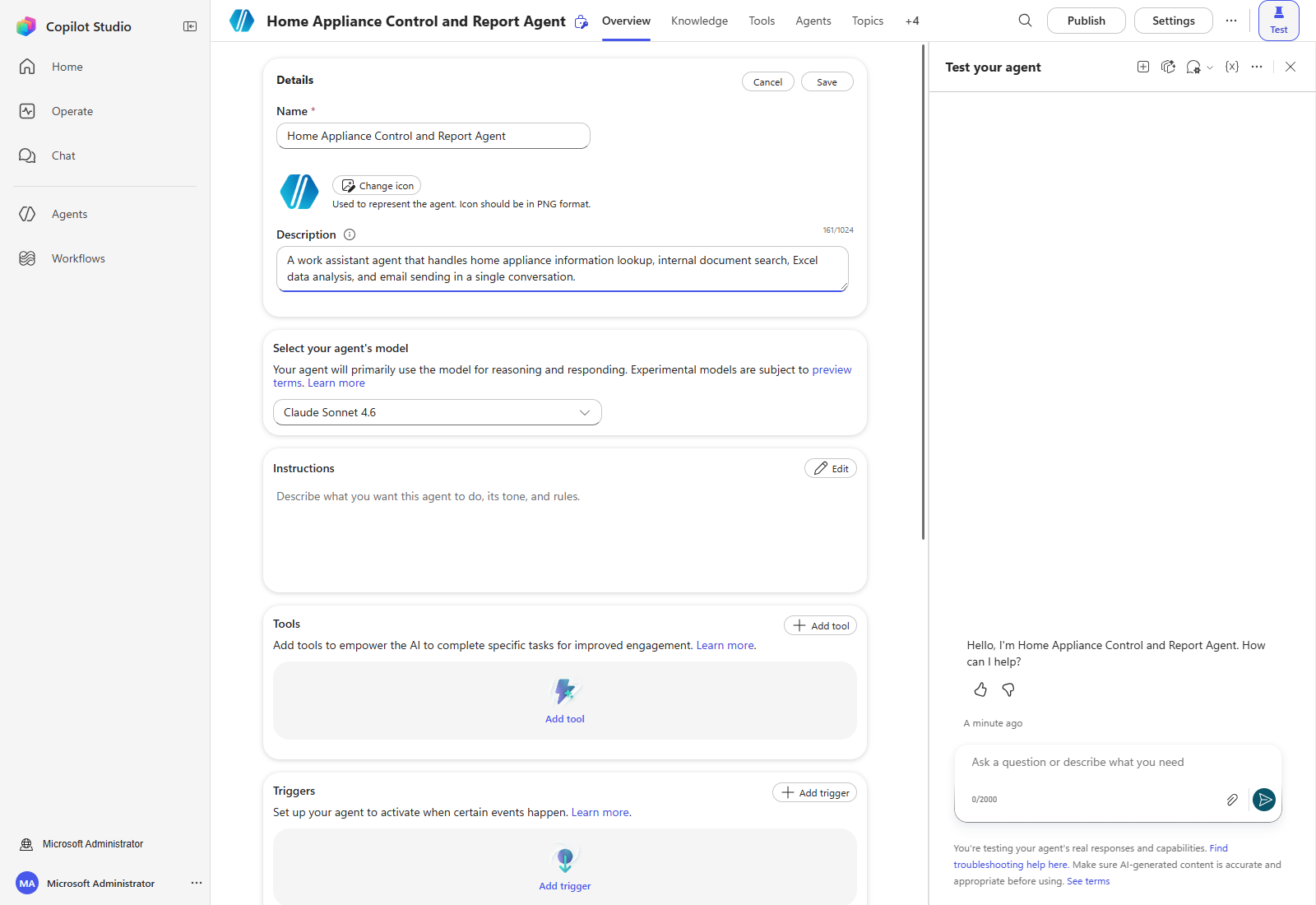
Task: Click the Test pin button
Action: pyautogui.click(x=1279, y=21)
